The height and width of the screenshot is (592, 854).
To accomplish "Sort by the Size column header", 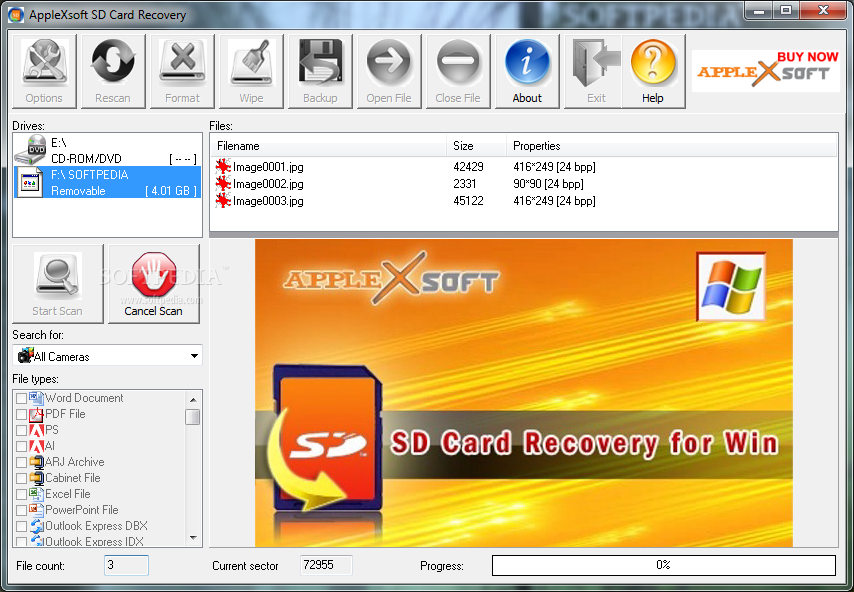I will click(x=477, y=146).
